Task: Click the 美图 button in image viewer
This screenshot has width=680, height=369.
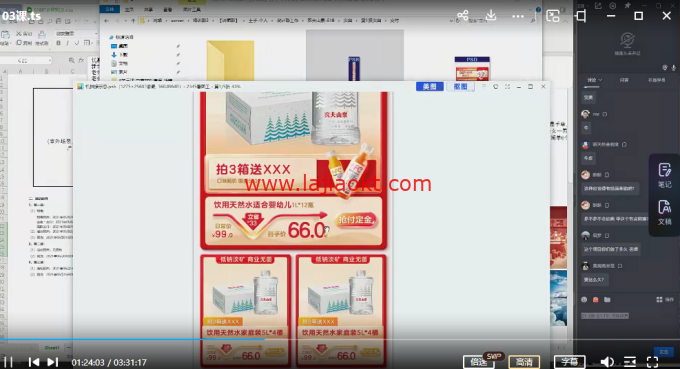Action: coord(429,86)
